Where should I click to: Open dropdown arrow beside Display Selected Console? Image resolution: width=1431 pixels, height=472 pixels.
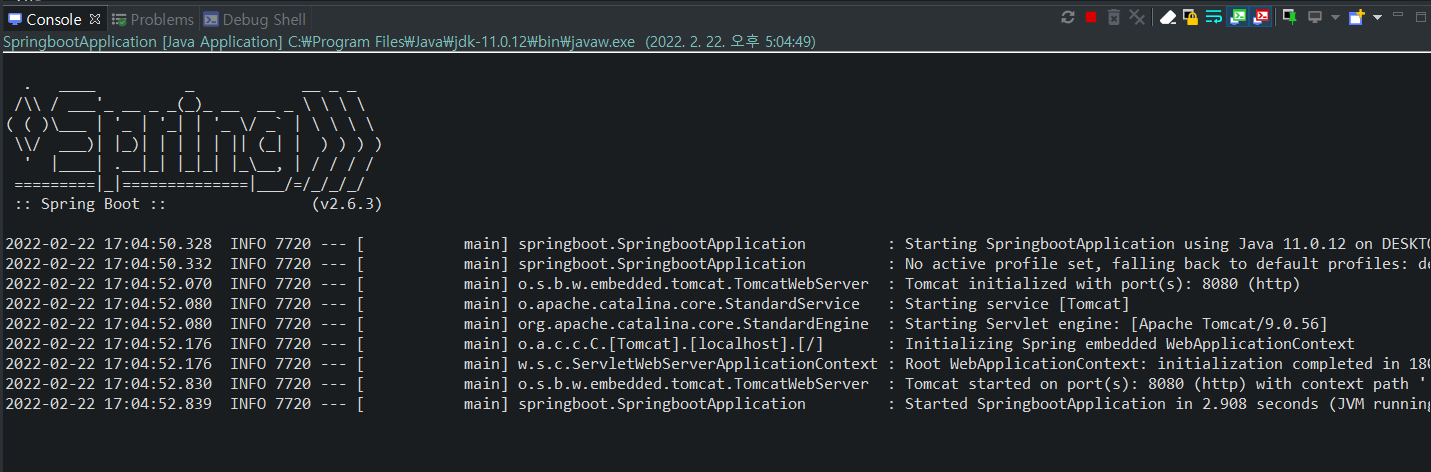[1335, 17]
